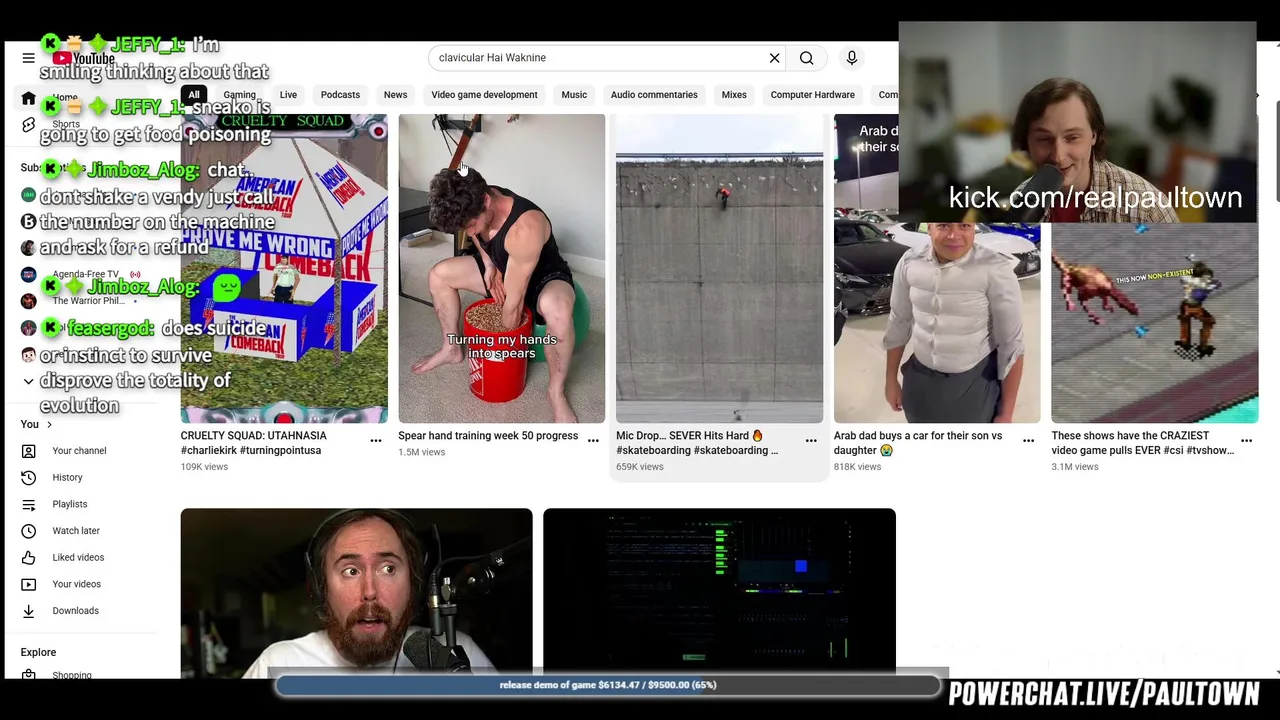Open 'CRUELTY SQUAD: UTAHNASIA' title link

point(253,443)
